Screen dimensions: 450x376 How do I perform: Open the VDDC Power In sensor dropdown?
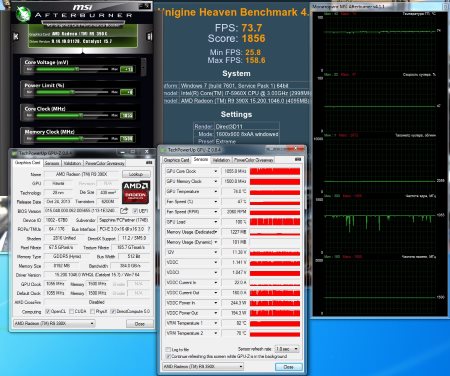click(216, 303)
